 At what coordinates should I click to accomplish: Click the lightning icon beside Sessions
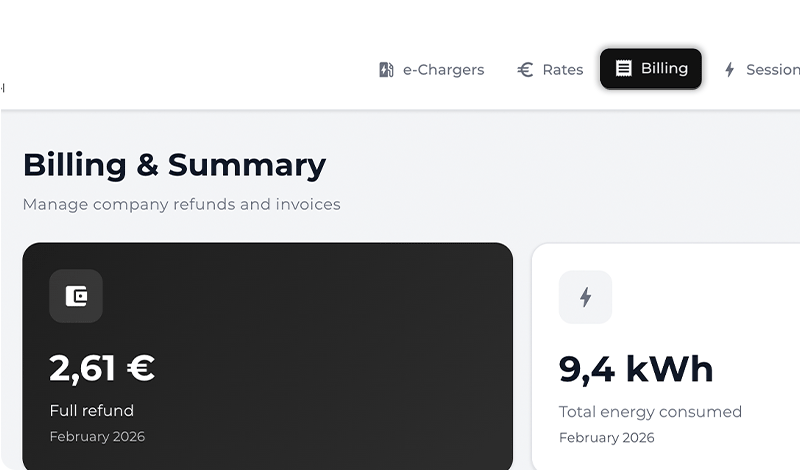[730, 70]
